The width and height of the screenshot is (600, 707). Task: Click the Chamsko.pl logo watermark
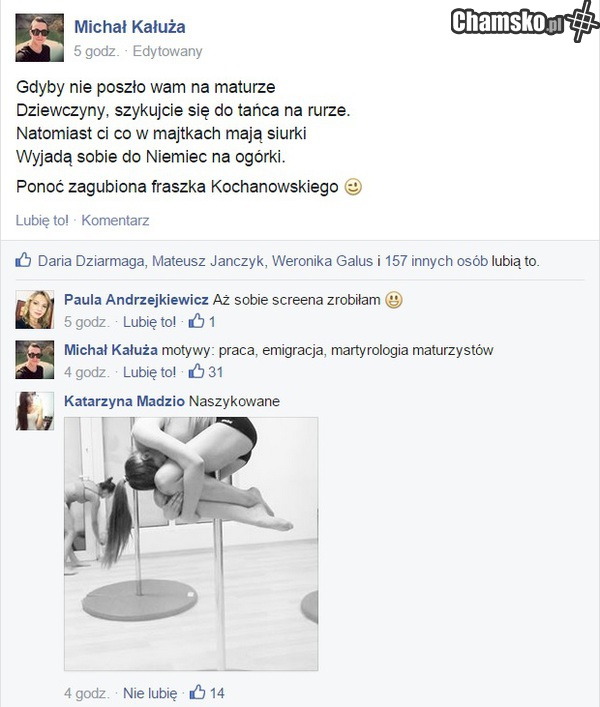pyautogui.click(x=525, y=21)
